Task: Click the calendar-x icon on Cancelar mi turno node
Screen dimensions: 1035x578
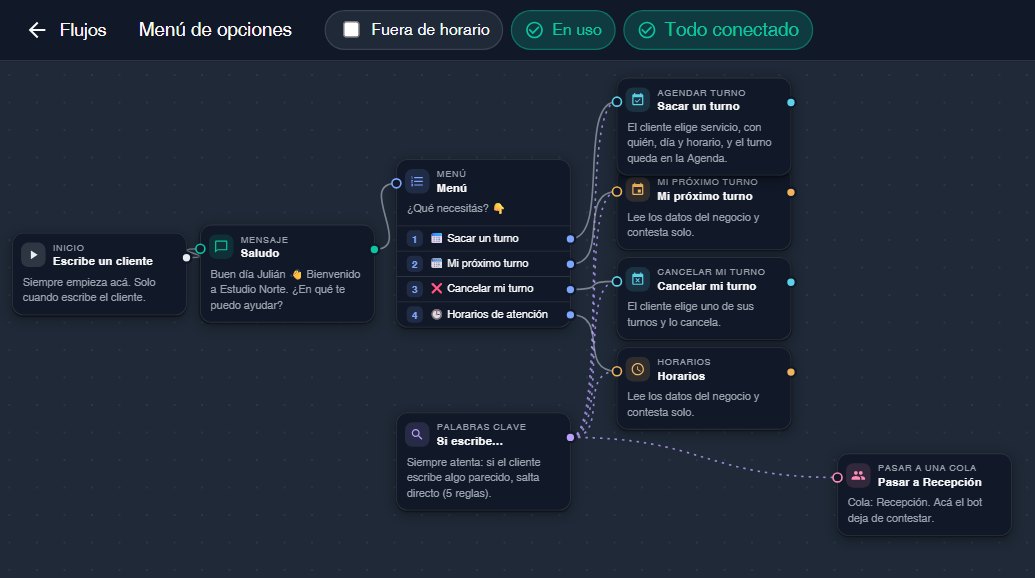Action: coord(638,279)
